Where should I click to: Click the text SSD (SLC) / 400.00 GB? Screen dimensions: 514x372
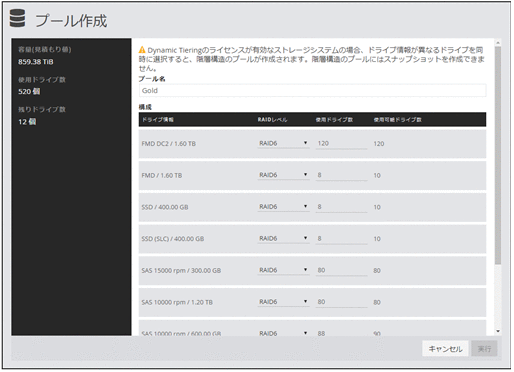173,239
